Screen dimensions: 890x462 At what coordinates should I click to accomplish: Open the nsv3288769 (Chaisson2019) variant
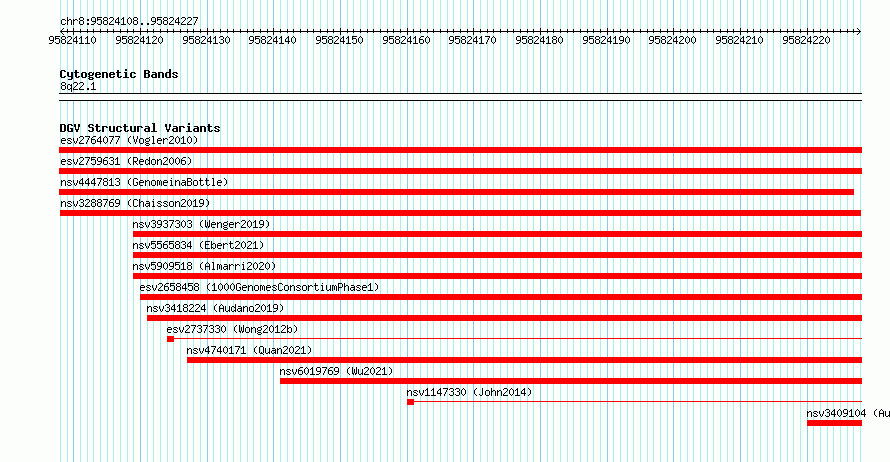click(x=135, y=203)
